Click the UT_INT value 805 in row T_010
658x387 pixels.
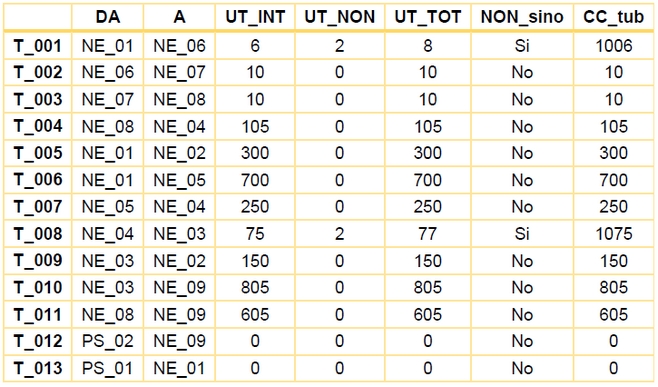click(x=255, y=288)
